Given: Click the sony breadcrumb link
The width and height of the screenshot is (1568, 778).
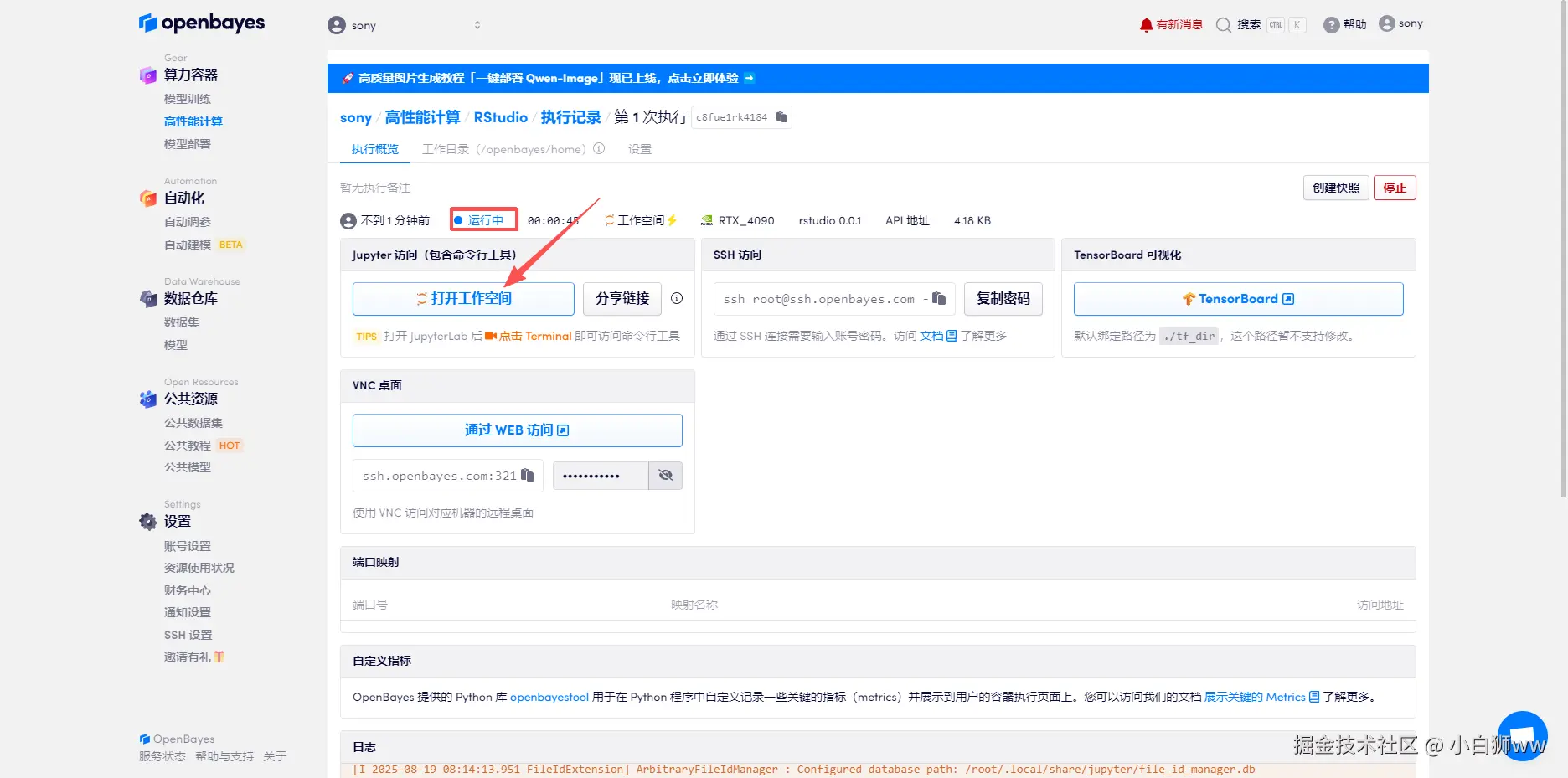Looking at the screenshot, I should point(356,118).
